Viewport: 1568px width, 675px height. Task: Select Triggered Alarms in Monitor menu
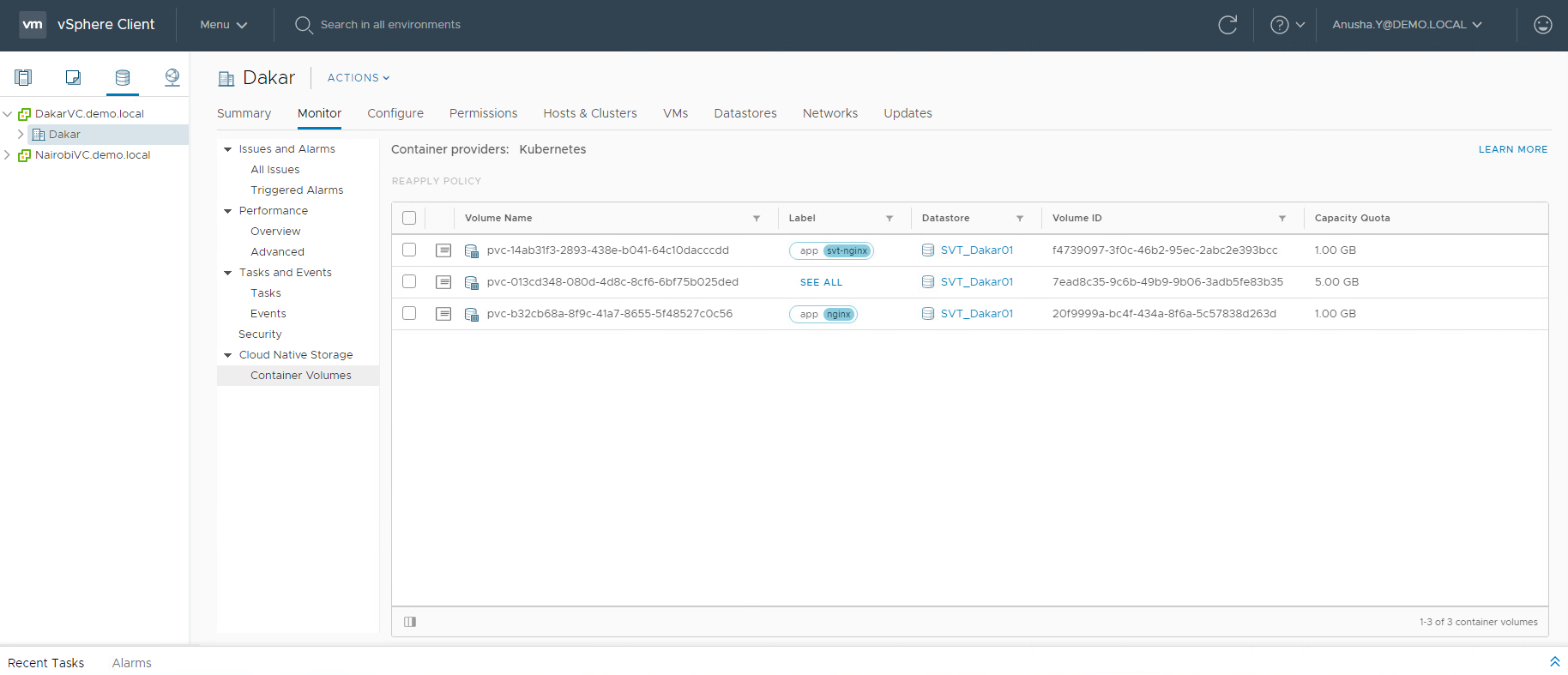point(297,190)
